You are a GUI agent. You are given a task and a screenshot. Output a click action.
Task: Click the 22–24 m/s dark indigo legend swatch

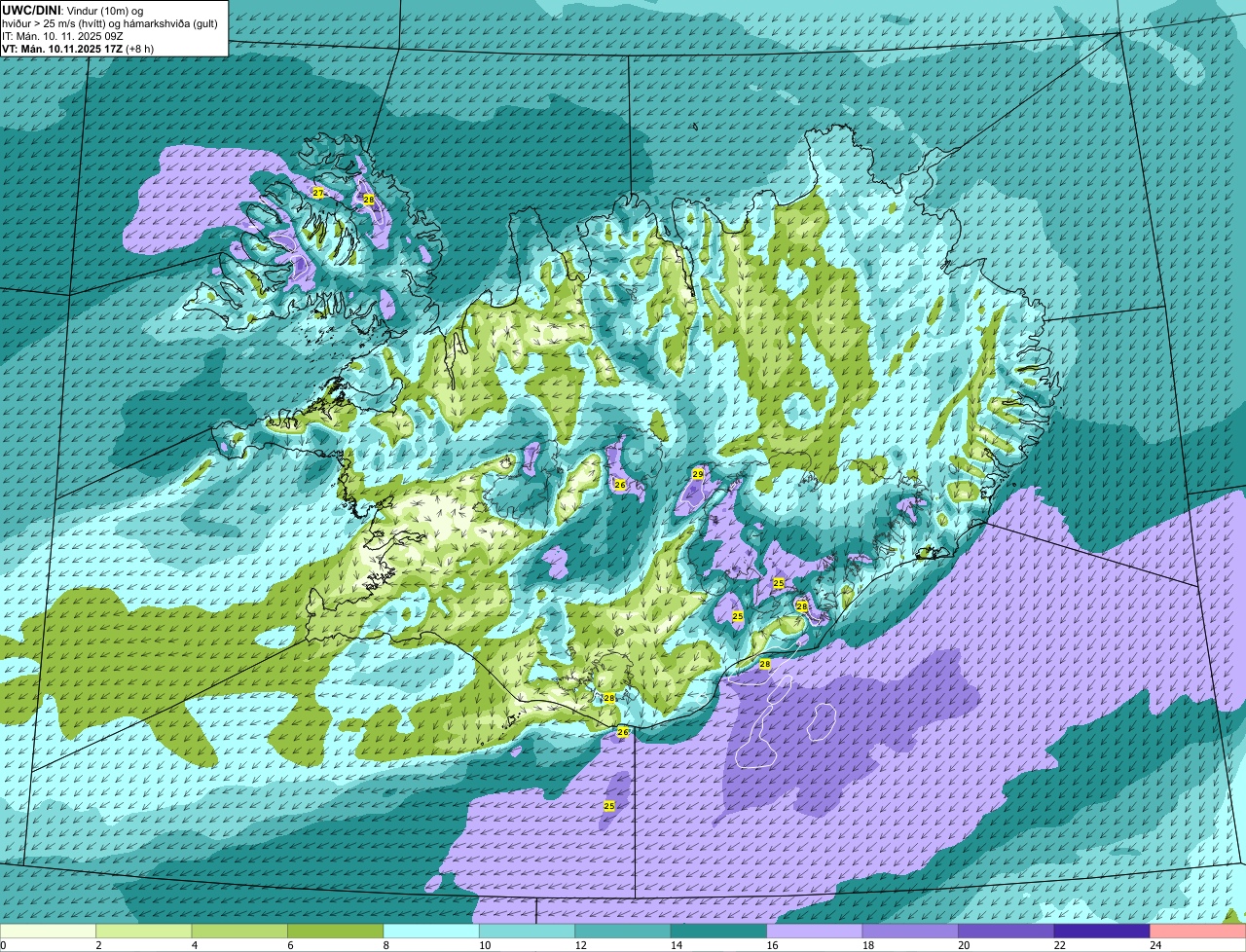[1102, 931]
